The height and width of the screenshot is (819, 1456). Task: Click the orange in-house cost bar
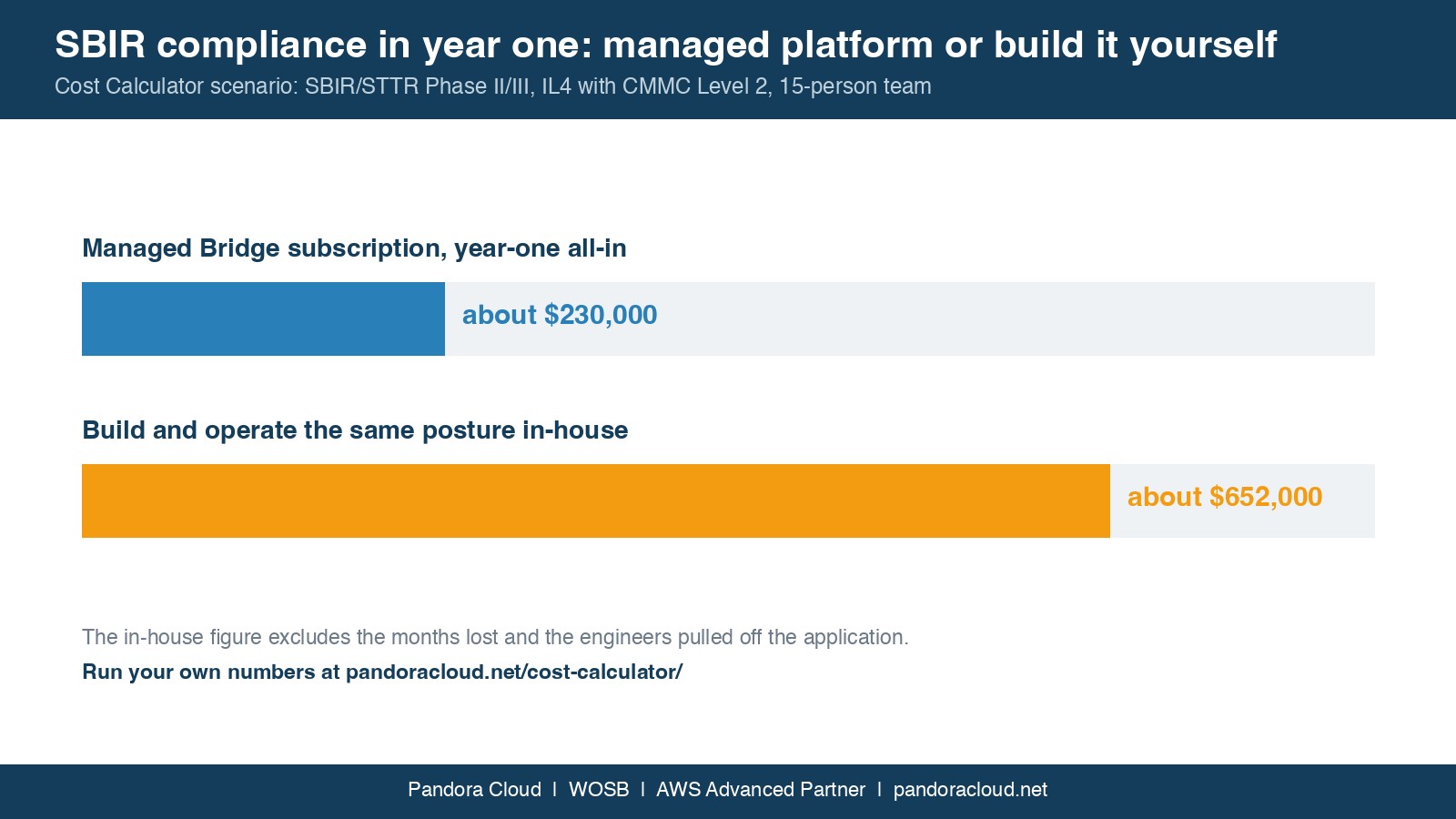click(596, 500)
